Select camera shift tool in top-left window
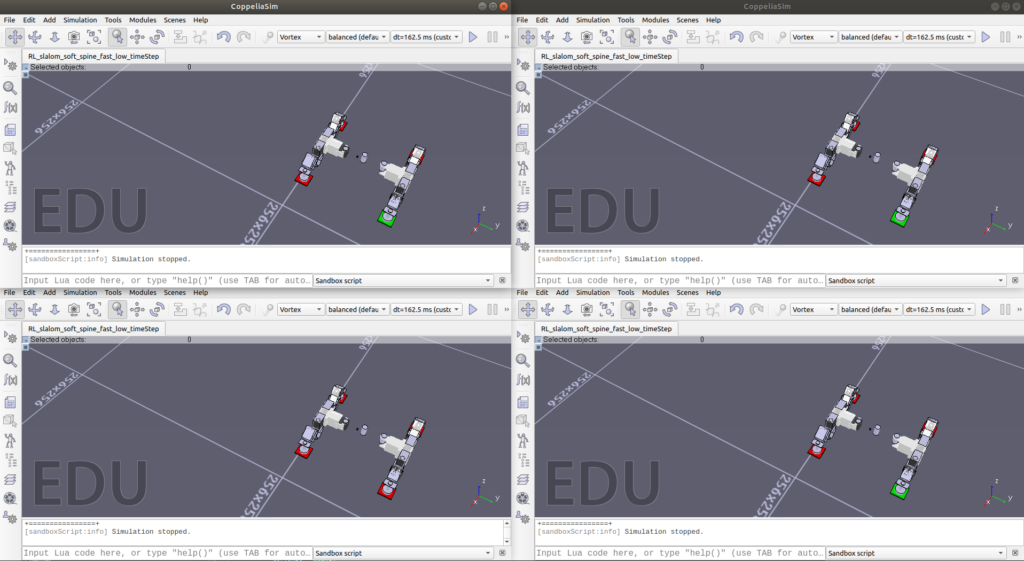Image resolution: width=1024 pixels, height=561 pixels. 54,37
